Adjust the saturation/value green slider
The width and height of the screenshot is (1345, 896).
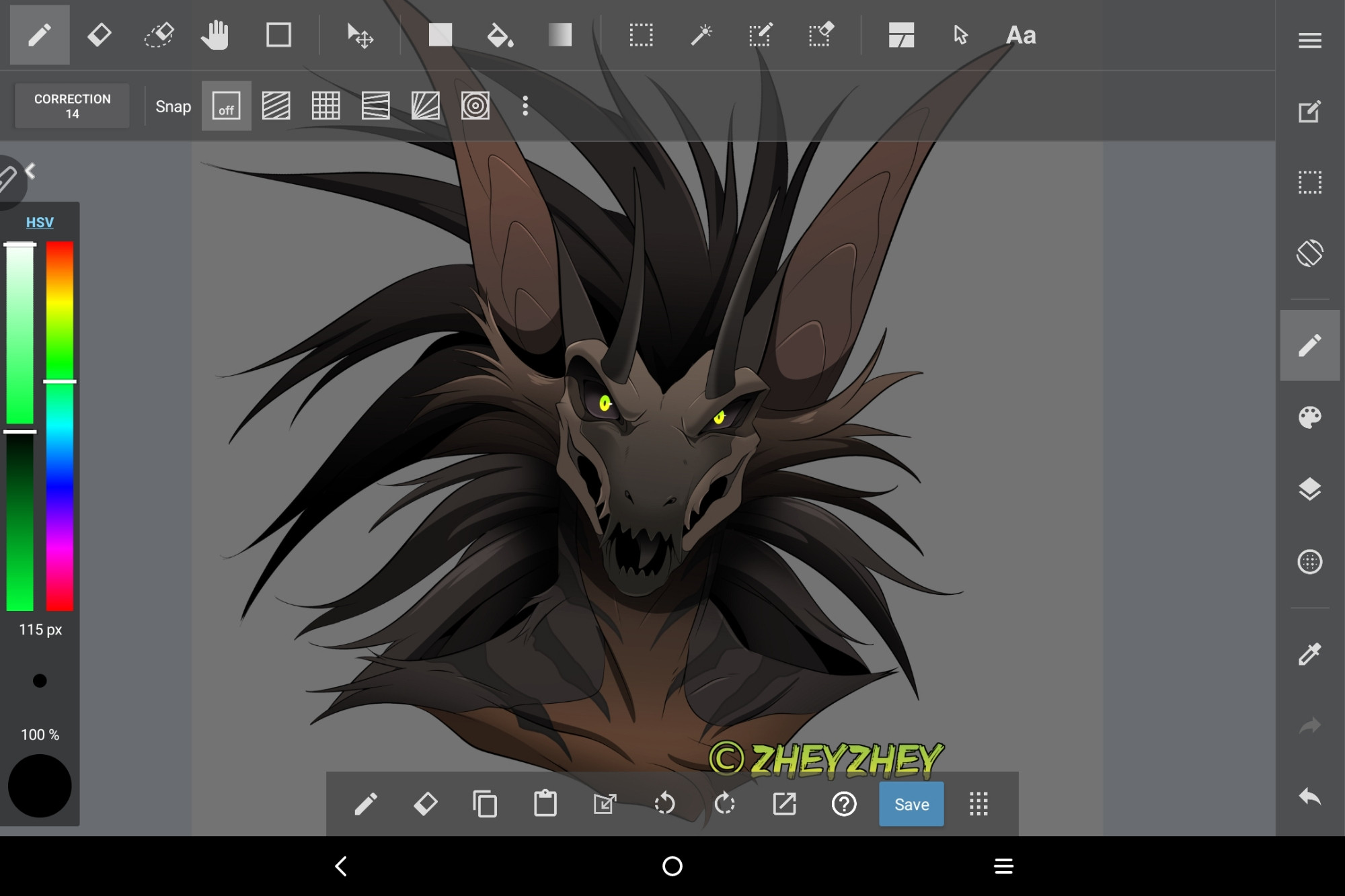pos(20,426)
